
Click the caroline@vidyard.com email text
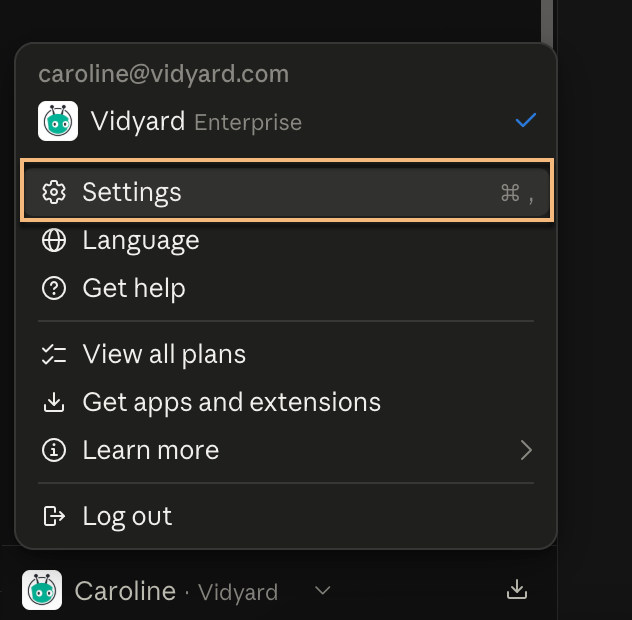(x=164, y=74)
